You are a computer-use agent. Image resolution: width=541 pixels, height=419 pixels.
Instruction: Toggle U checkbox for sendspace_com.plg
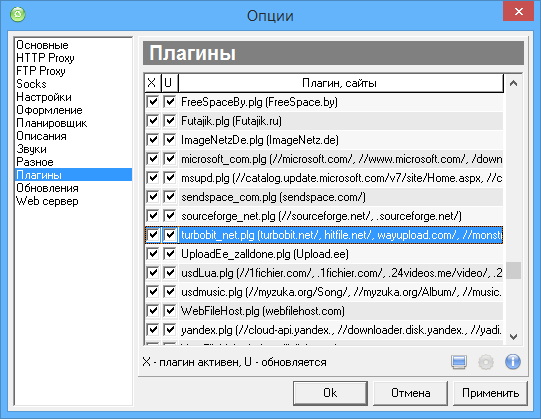pyautogui.click(x=169, y=197)
